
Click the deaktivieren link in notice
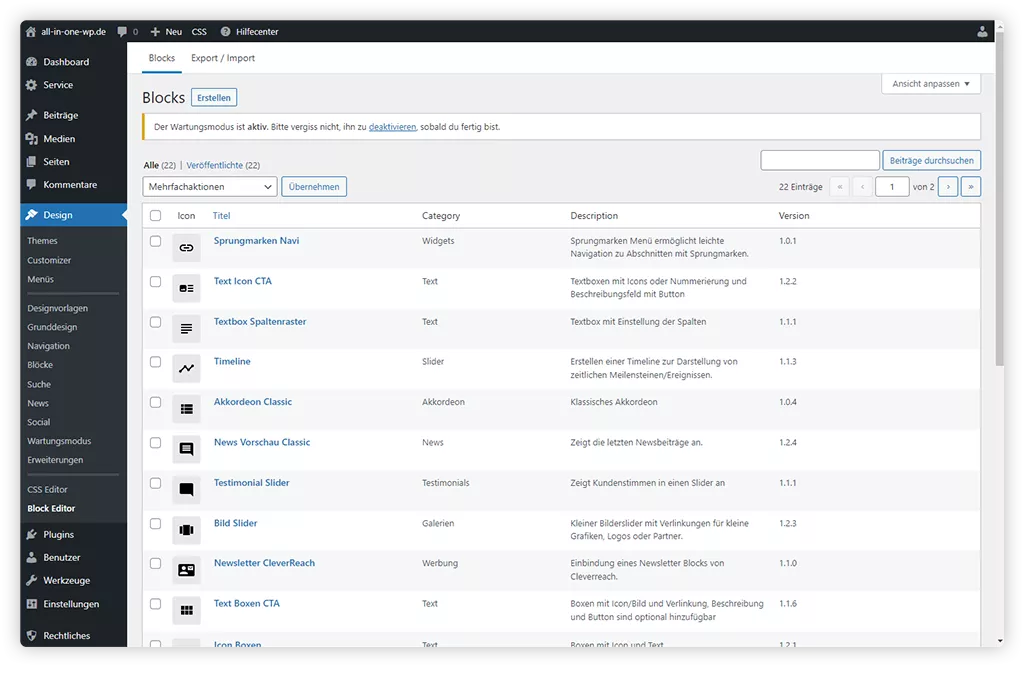pos(392,127)
